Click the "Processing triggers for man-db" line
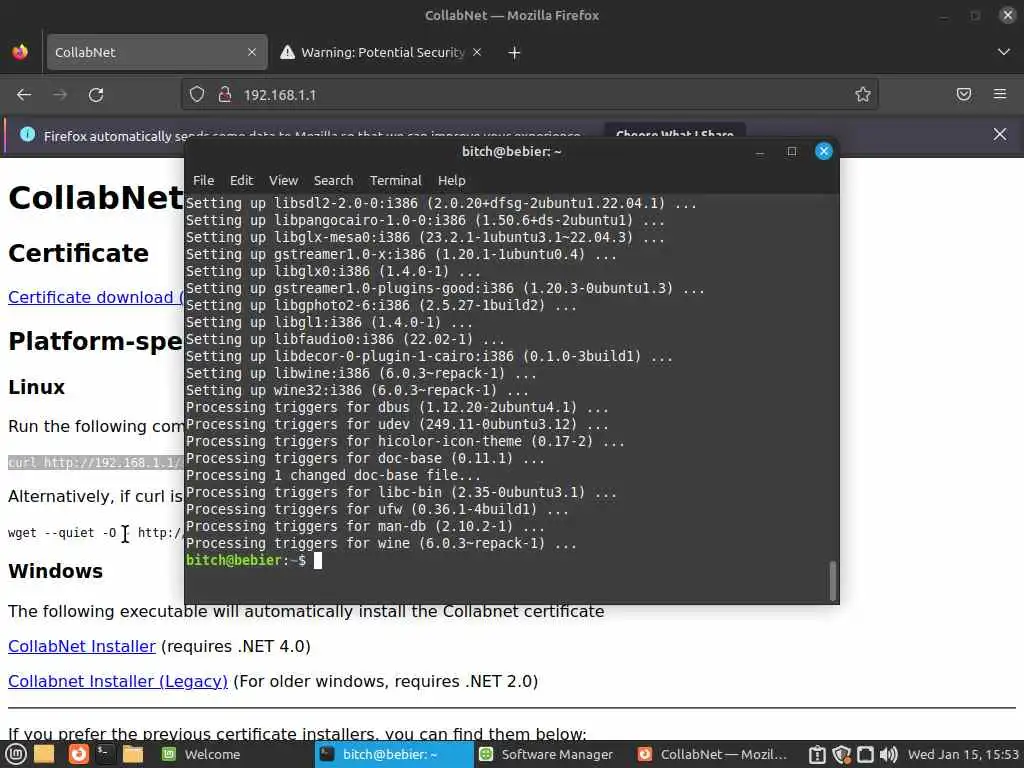Viewport: 1024px width, 768px height. 365,526
